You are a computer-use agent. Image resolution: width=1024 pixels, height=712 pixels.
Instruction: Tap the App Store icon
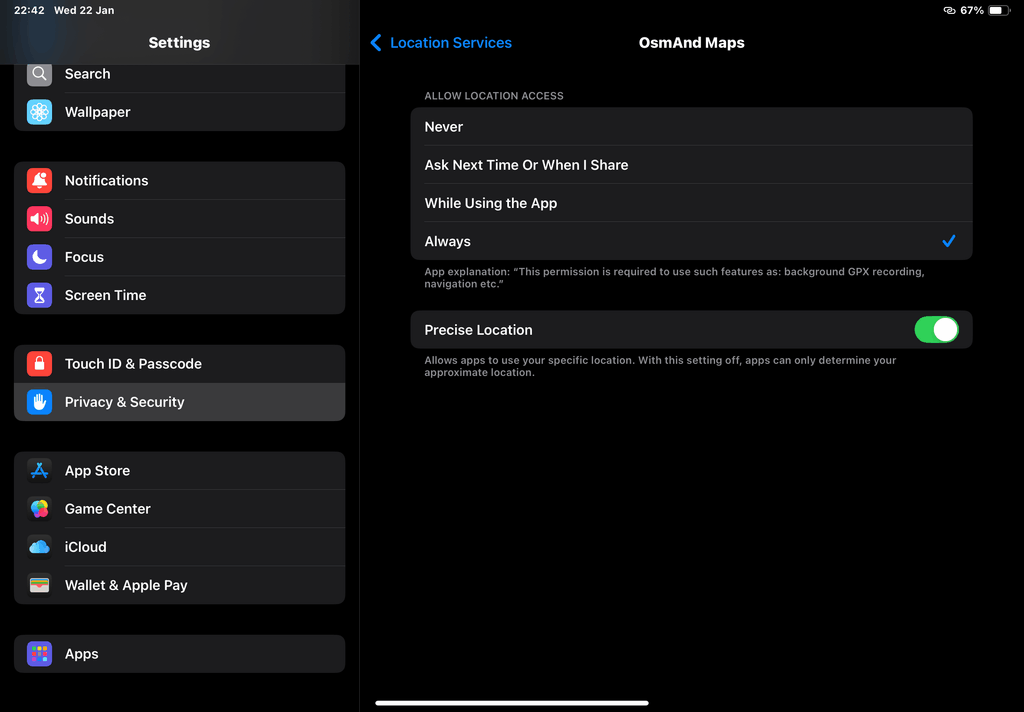click(39, 470)
